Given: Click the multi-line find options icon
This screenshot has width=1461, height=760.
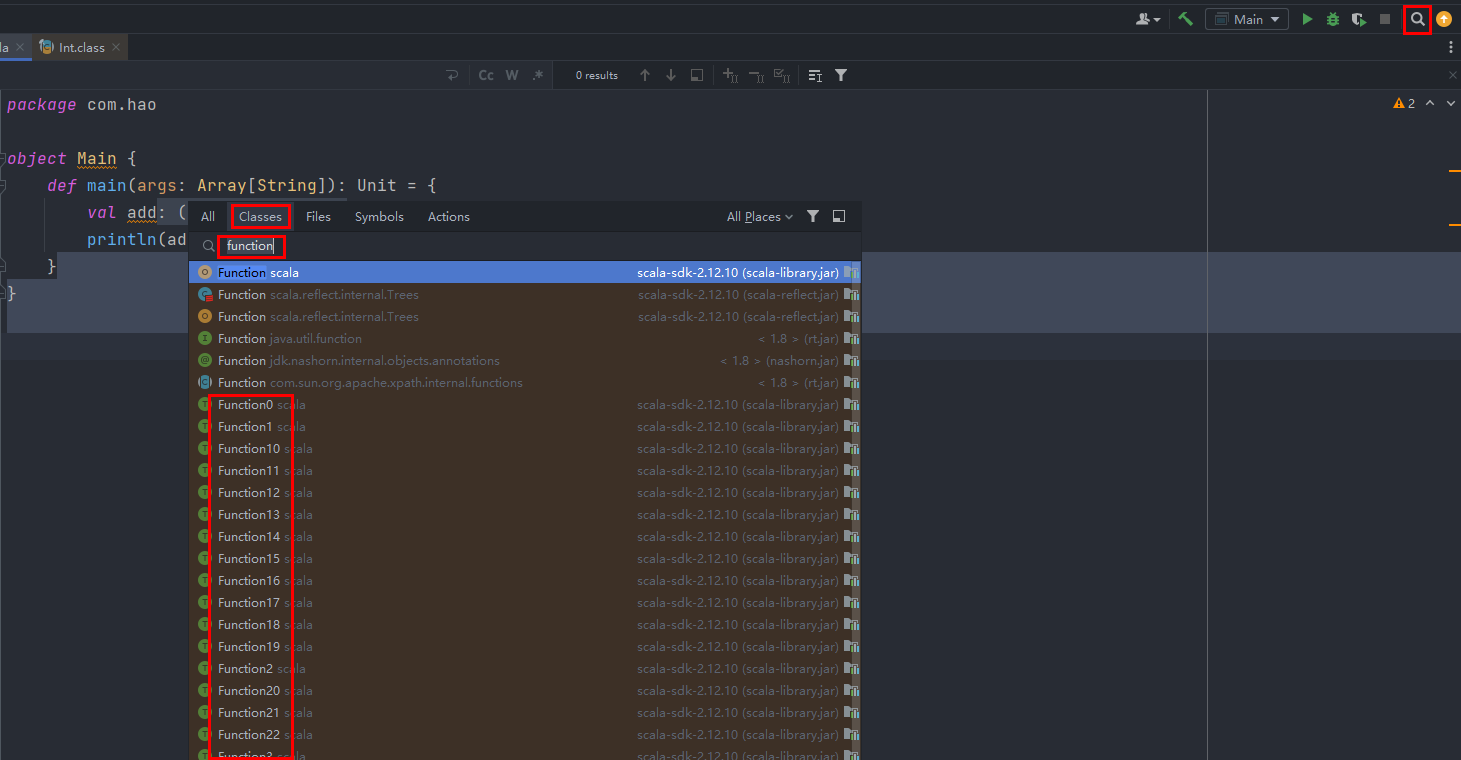Looking at the screenshot, I should tap(815, 75).
